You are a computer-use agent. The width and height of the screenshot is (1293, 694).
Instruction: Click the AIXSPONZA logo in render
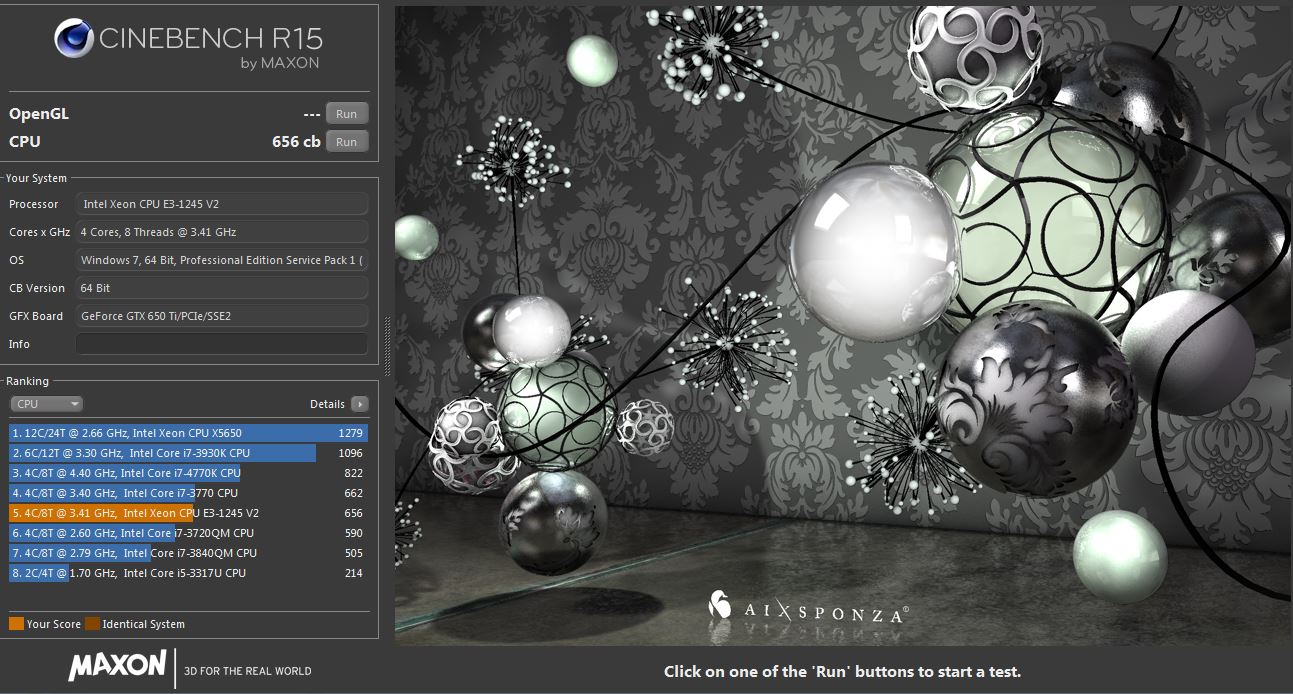tap(808, 607)
